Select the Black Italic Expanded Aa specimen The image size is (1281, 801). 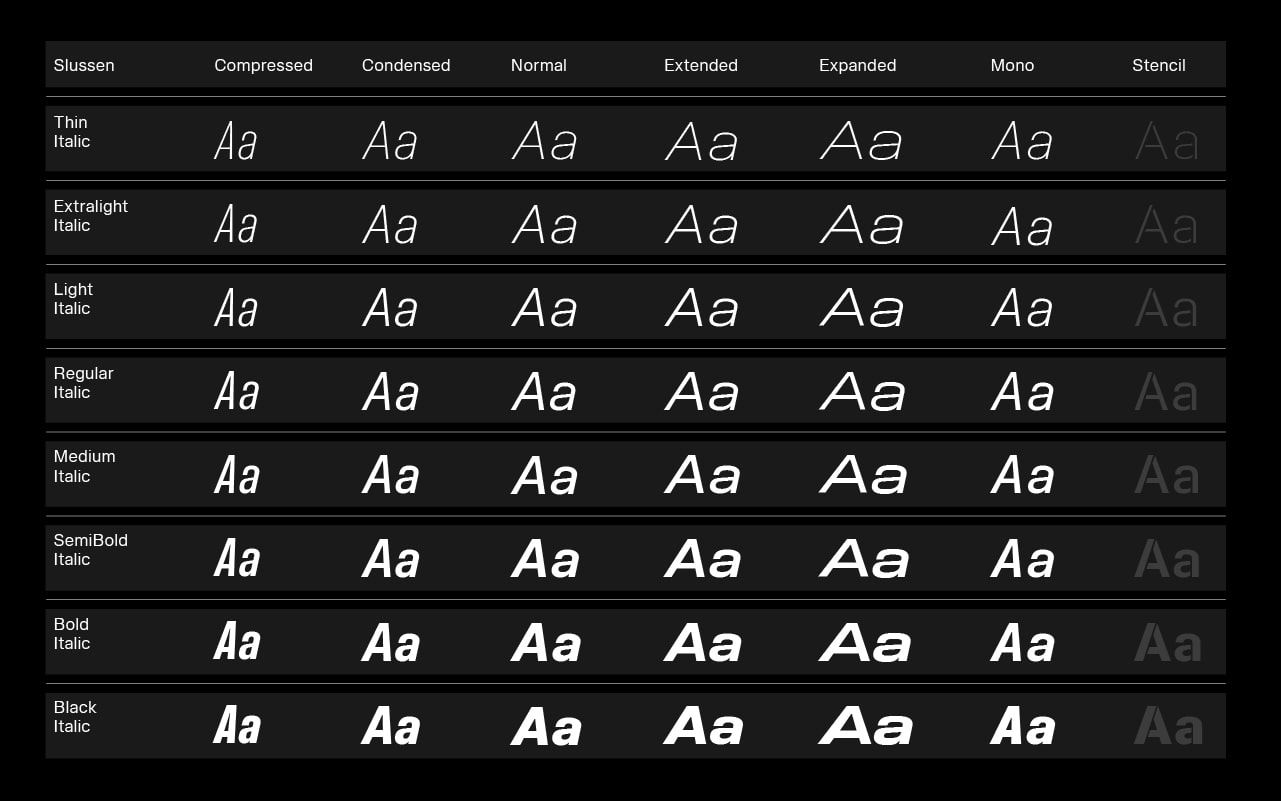click(x=866, y=726)
